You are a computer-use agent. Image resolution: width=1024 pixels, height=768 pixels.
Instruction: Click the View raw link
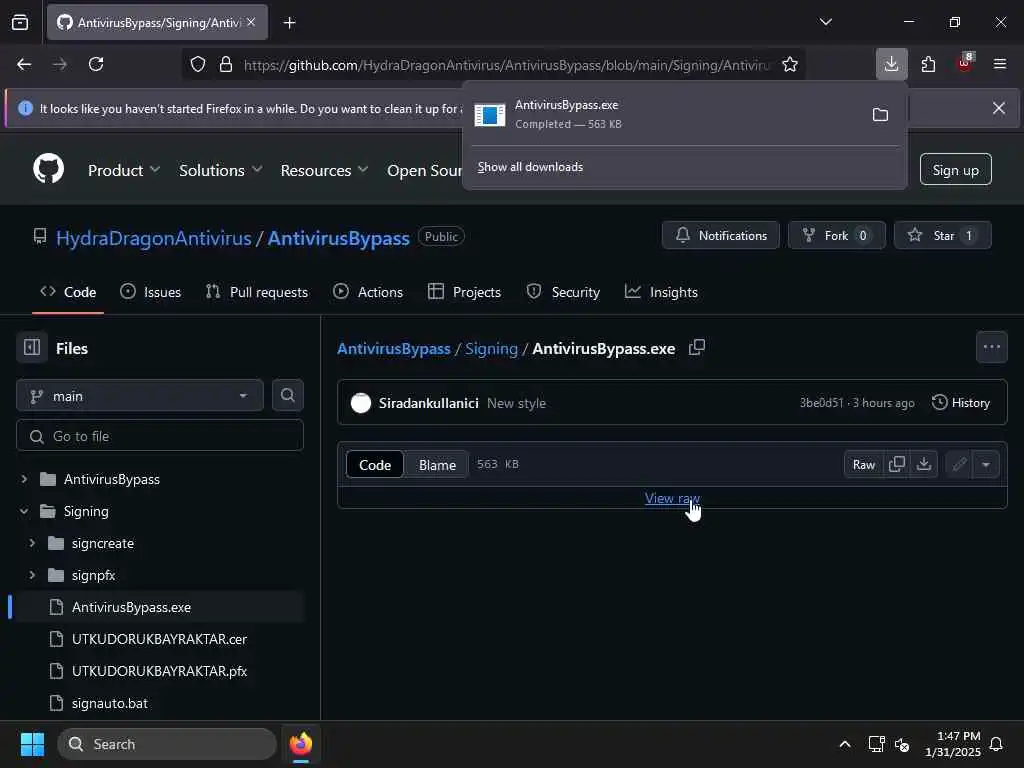coord(672,498)
